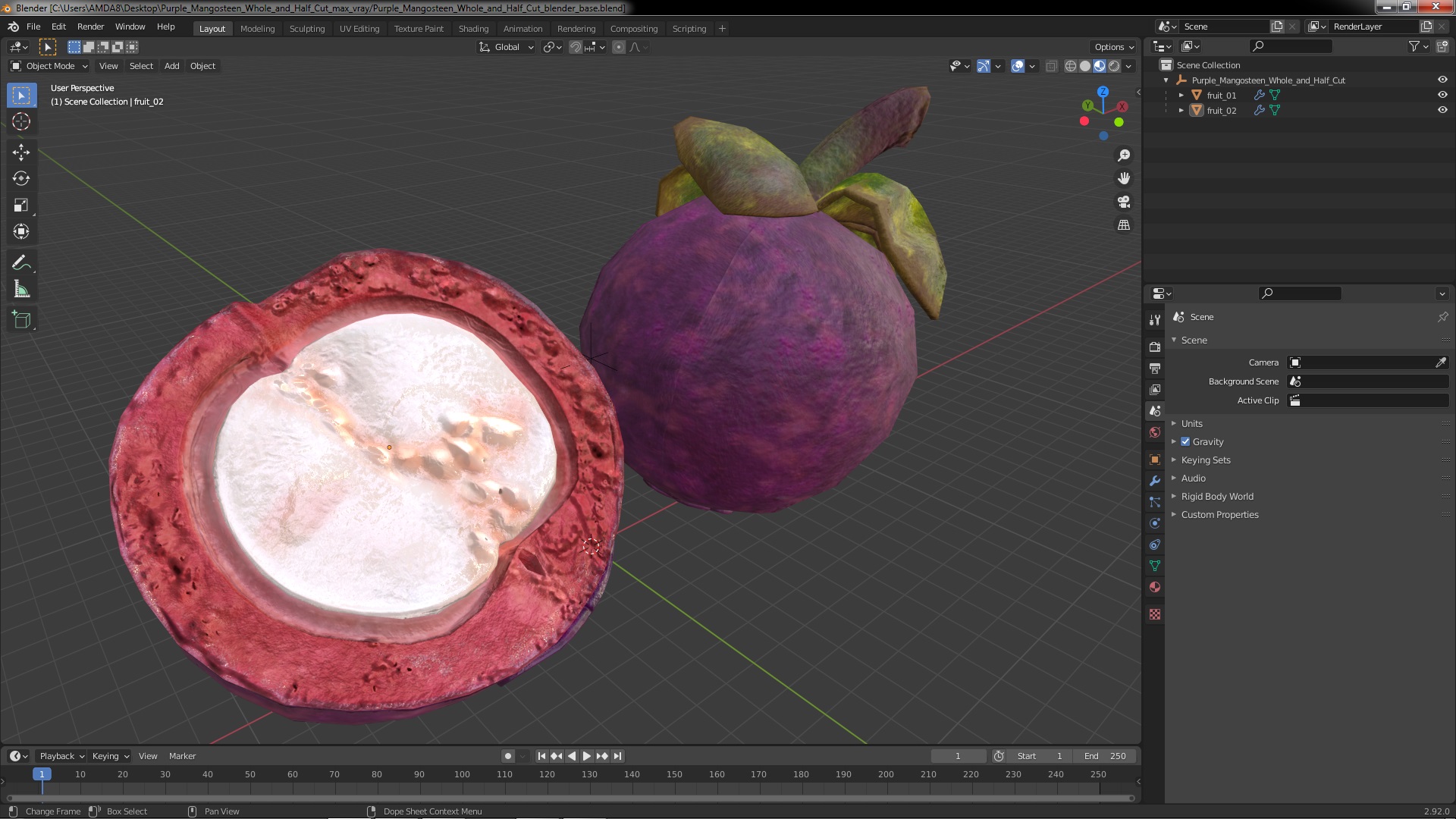Select the Move tool in toolbar
Viewport: 1456px width, 819px height.
21,152
